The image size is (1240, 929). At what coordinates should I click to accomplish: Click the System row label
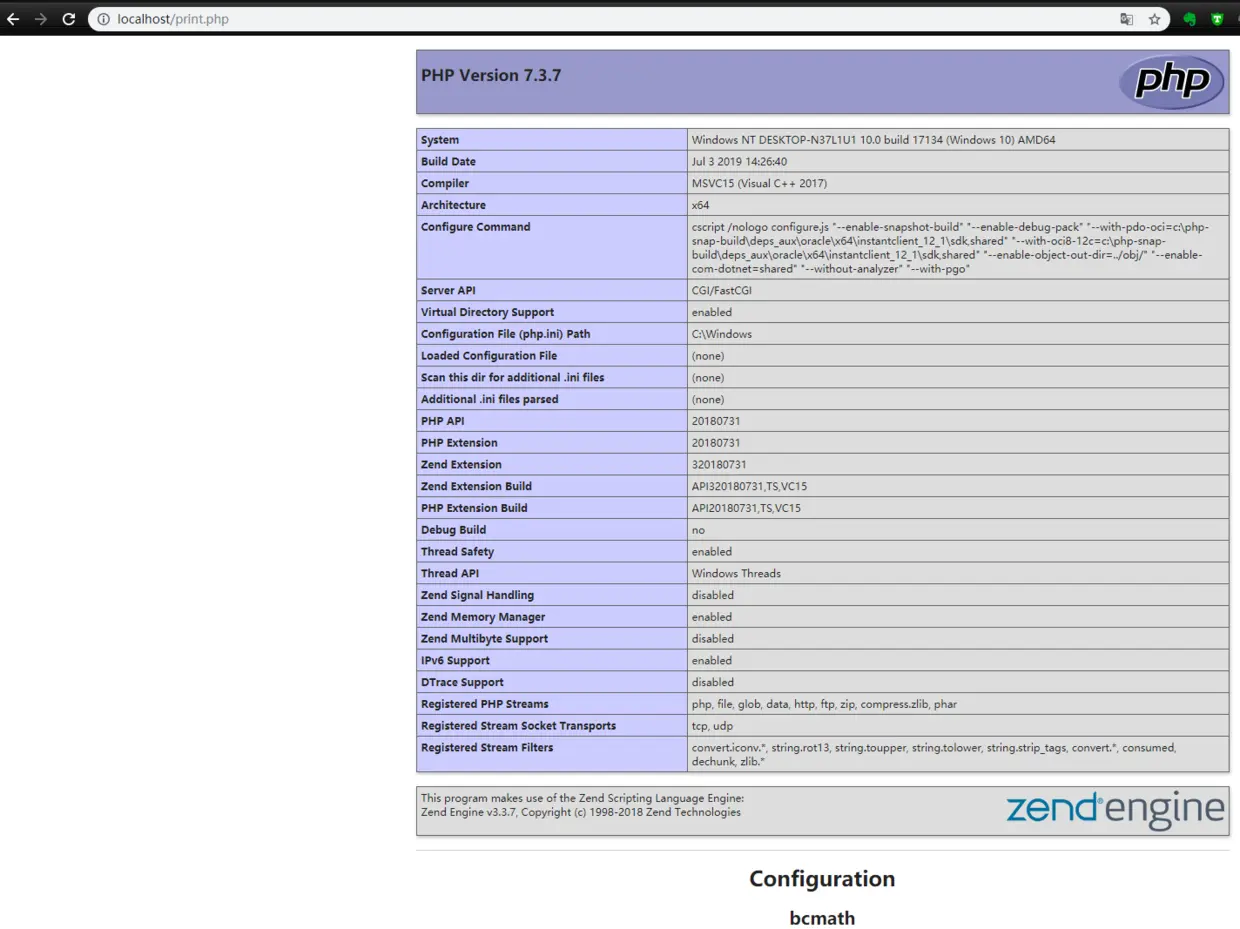click(440, 140)
